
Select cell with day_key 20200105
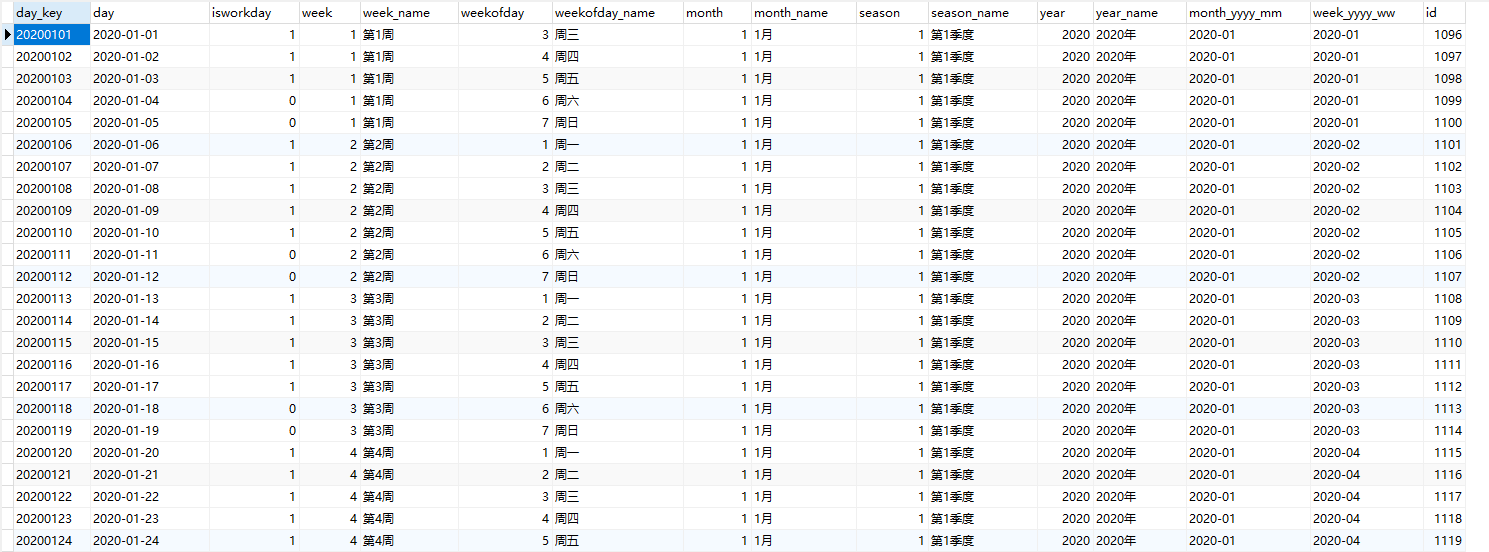[51, 123]
